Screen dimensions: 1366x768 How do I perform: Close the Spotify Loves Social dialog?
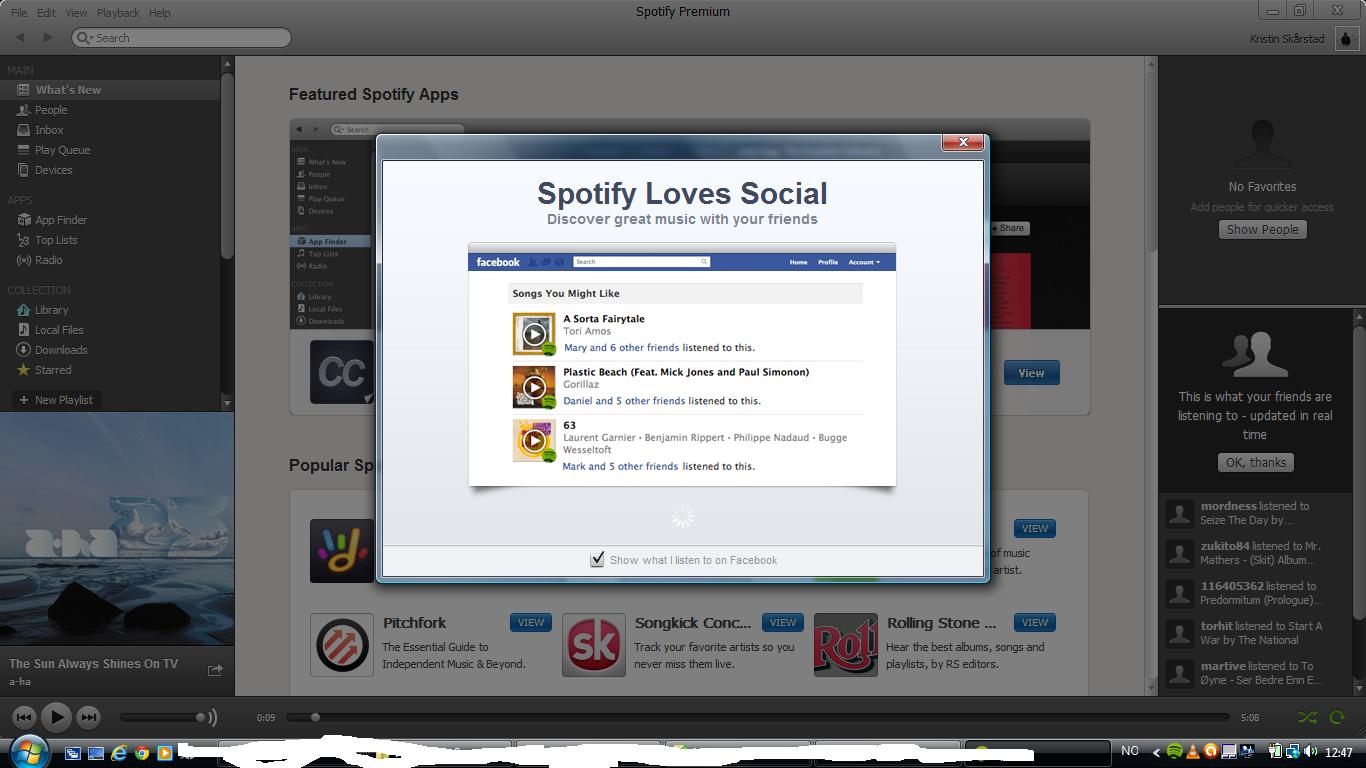tap(963, 142)
